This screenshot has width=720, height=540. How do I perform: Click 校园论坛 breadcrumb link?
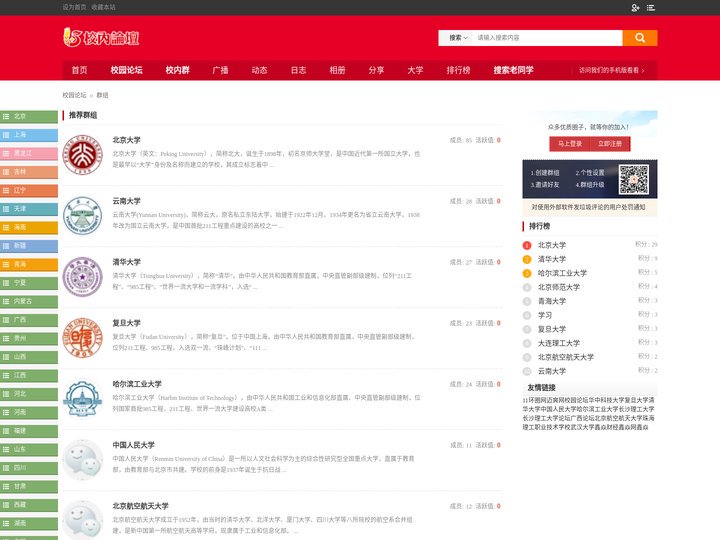pos(74,95)
